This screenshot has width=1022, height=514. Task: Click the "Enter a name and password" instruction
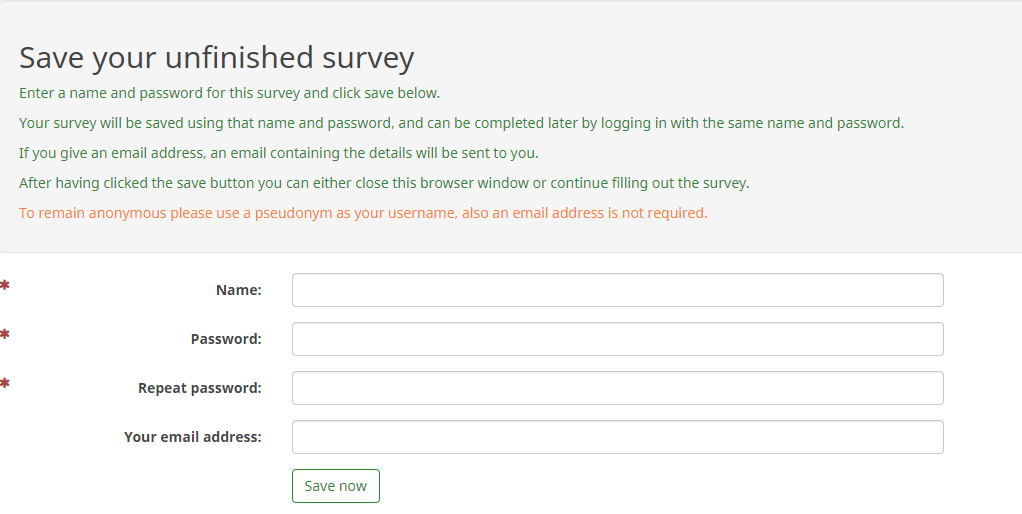[229, 93]
